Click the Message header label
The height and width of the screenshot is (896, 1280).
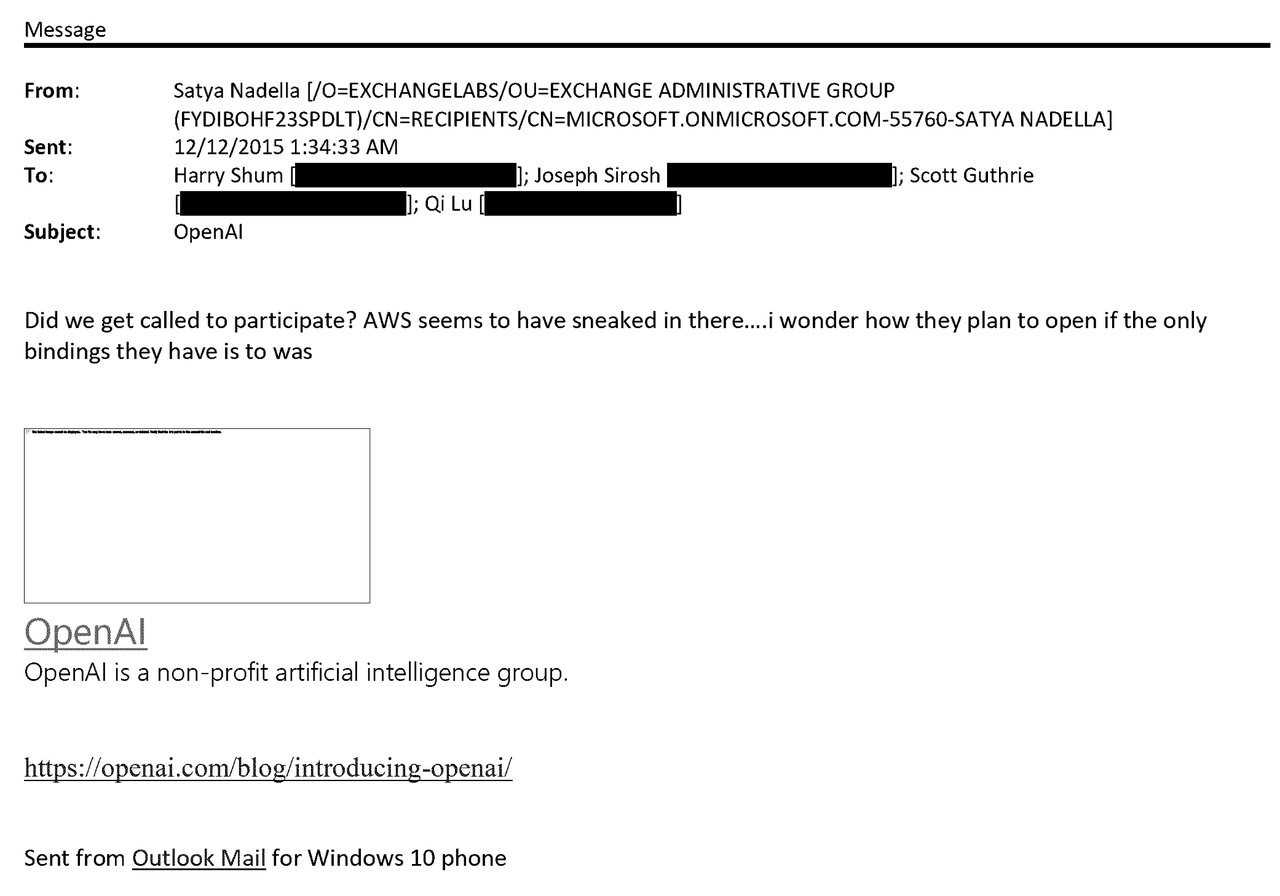65,30
